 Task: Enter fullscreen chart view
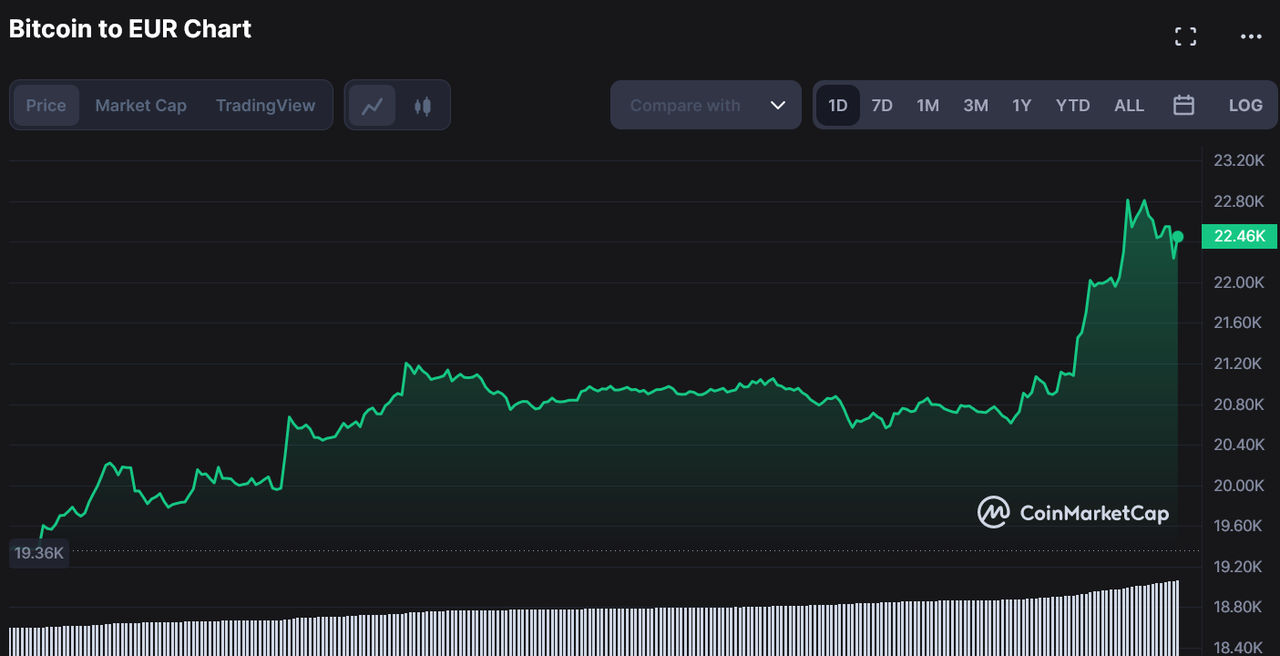tap(1185, 37)
